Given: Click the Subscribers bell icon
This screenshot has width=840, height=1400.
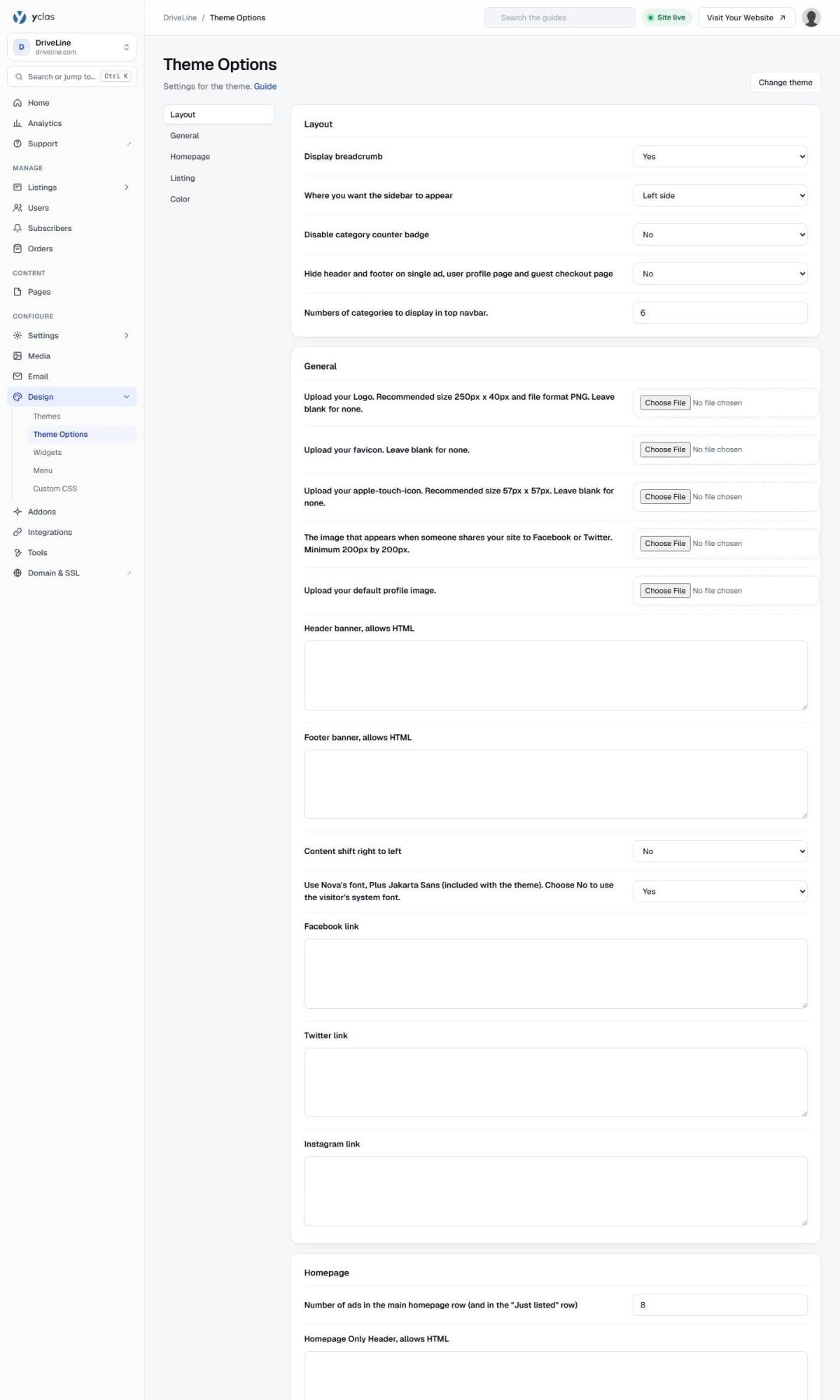Looking at the screenshot, I should coord(17,228).
